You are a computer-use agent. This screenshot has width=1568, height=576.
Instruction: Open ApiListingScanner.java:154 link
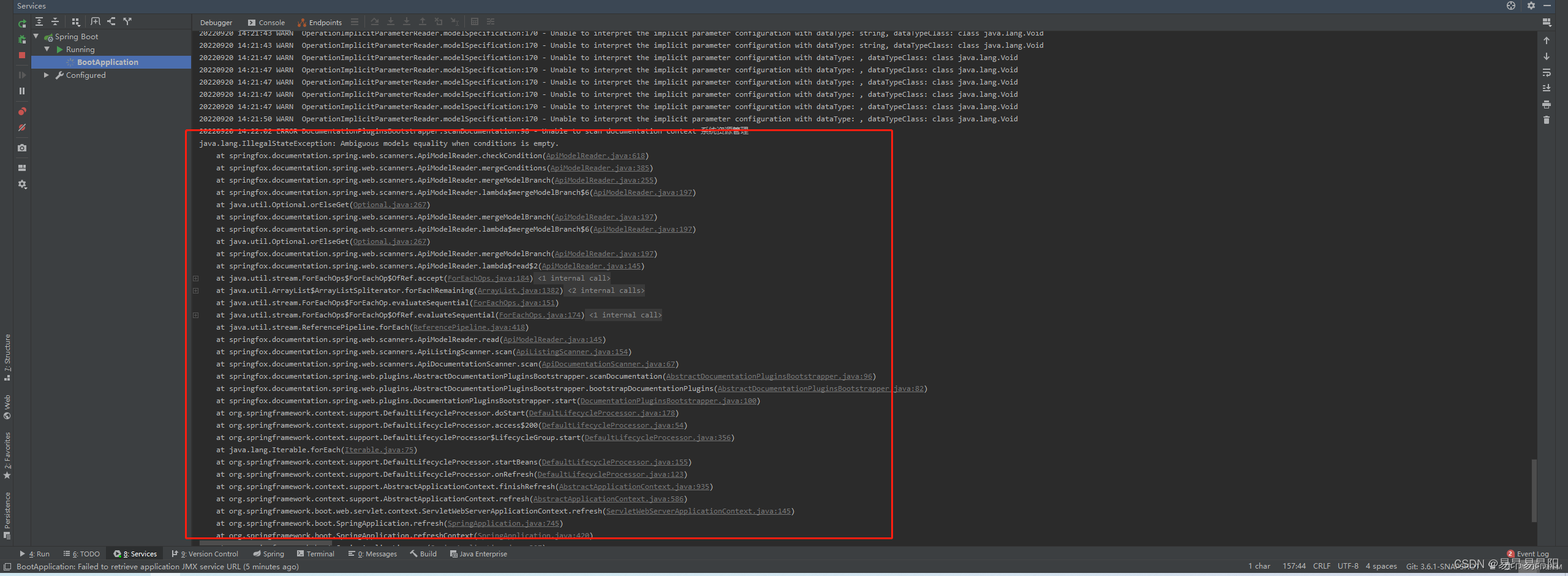(572, 352)
